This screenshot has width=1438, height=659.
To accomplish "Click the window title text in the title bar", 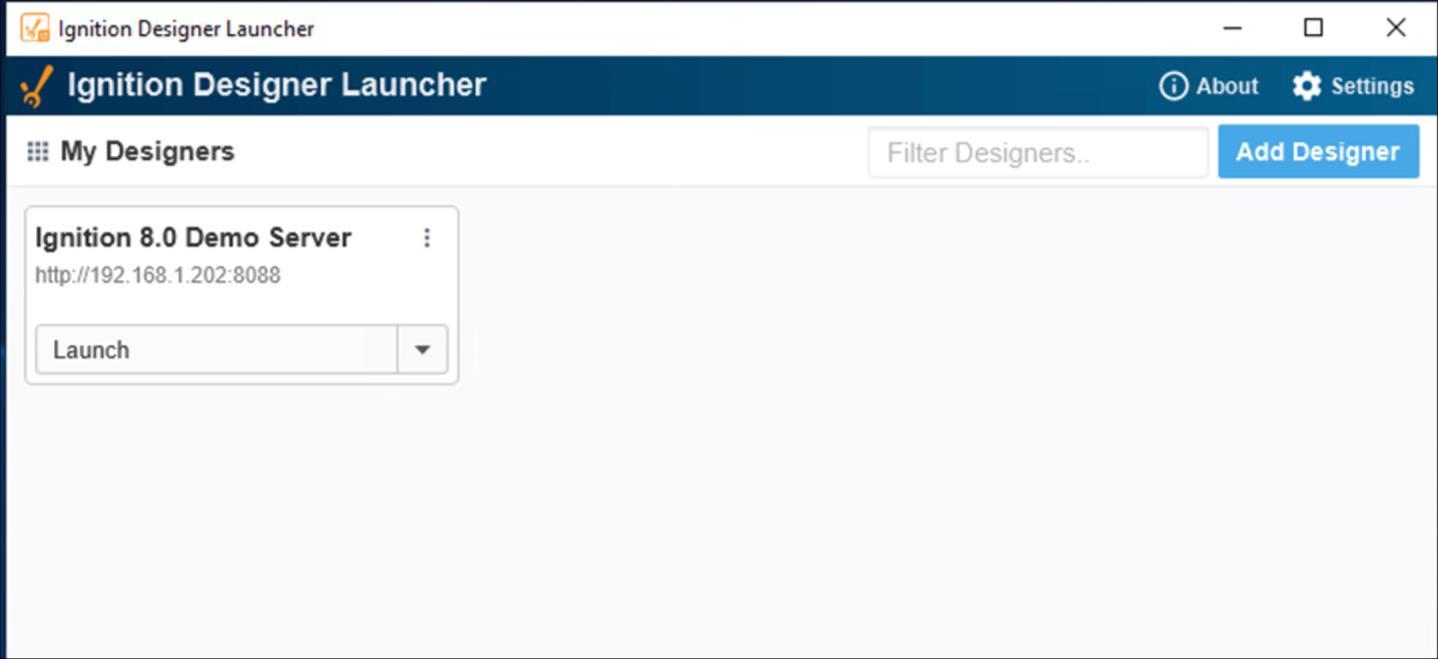I will (186, 29).
